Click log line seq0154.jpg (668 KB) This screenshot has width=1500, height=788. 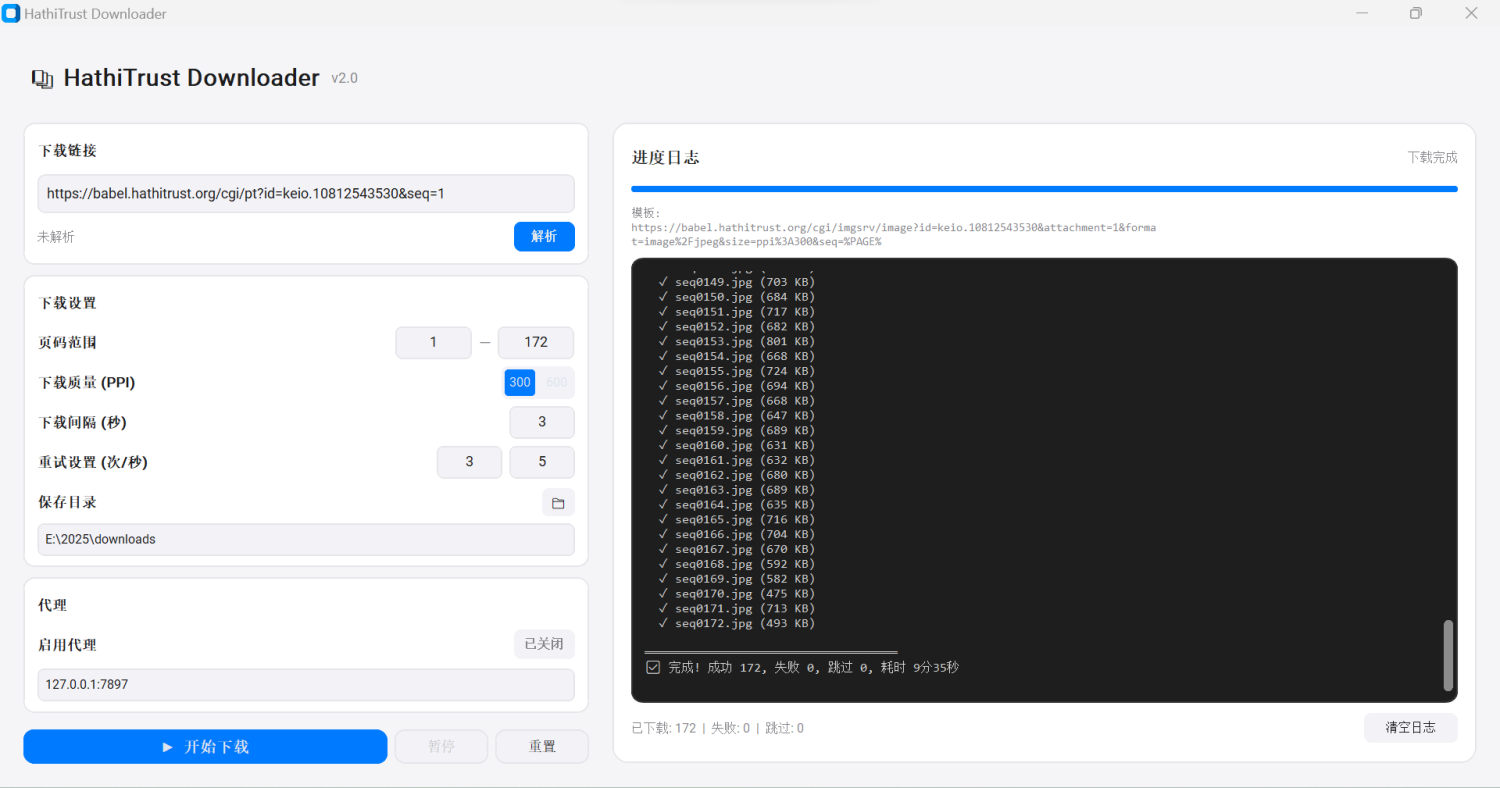(x=737, y=356)
